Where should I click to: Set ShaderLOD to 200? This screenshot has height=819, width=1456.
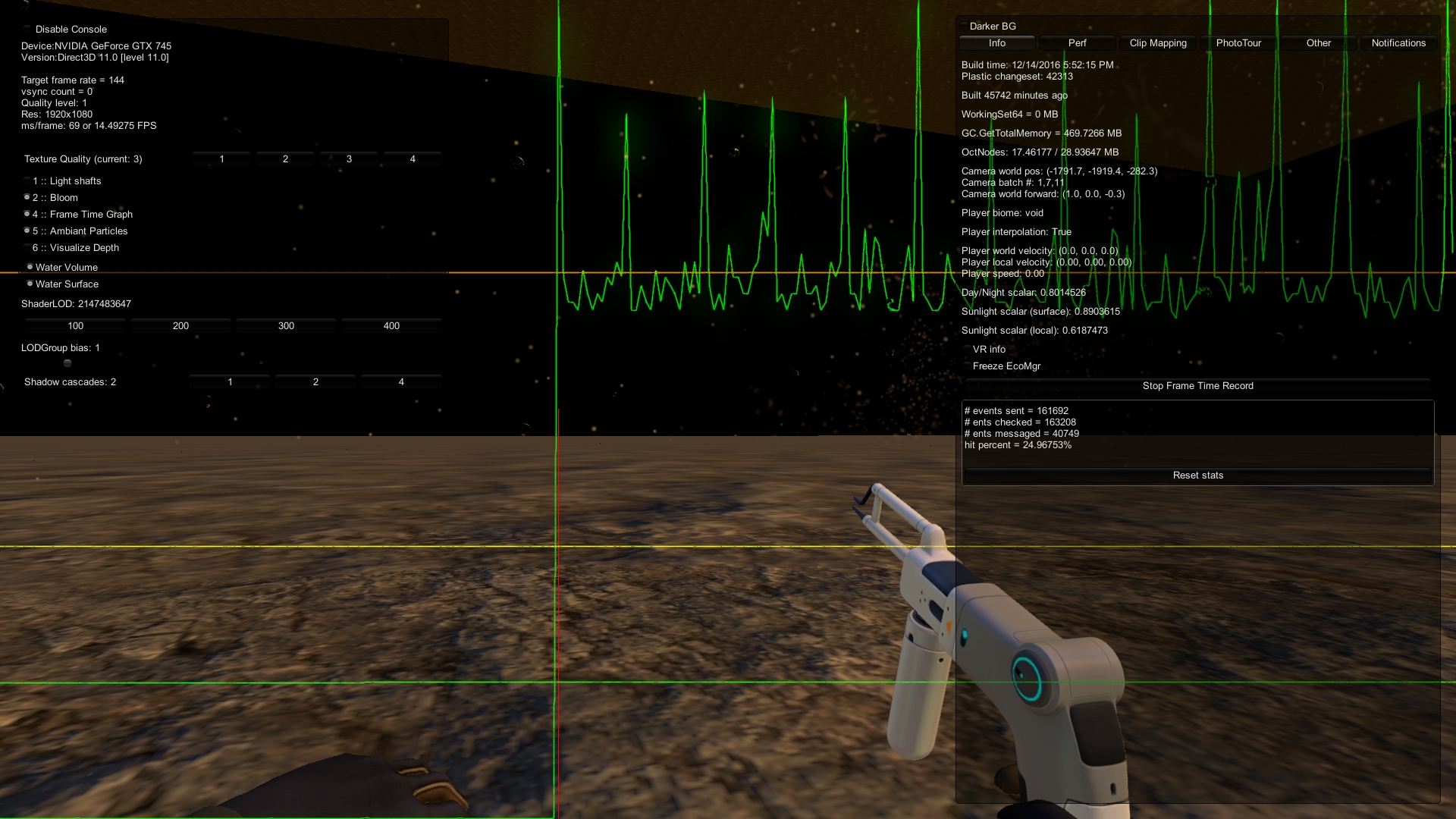[180, 325]
